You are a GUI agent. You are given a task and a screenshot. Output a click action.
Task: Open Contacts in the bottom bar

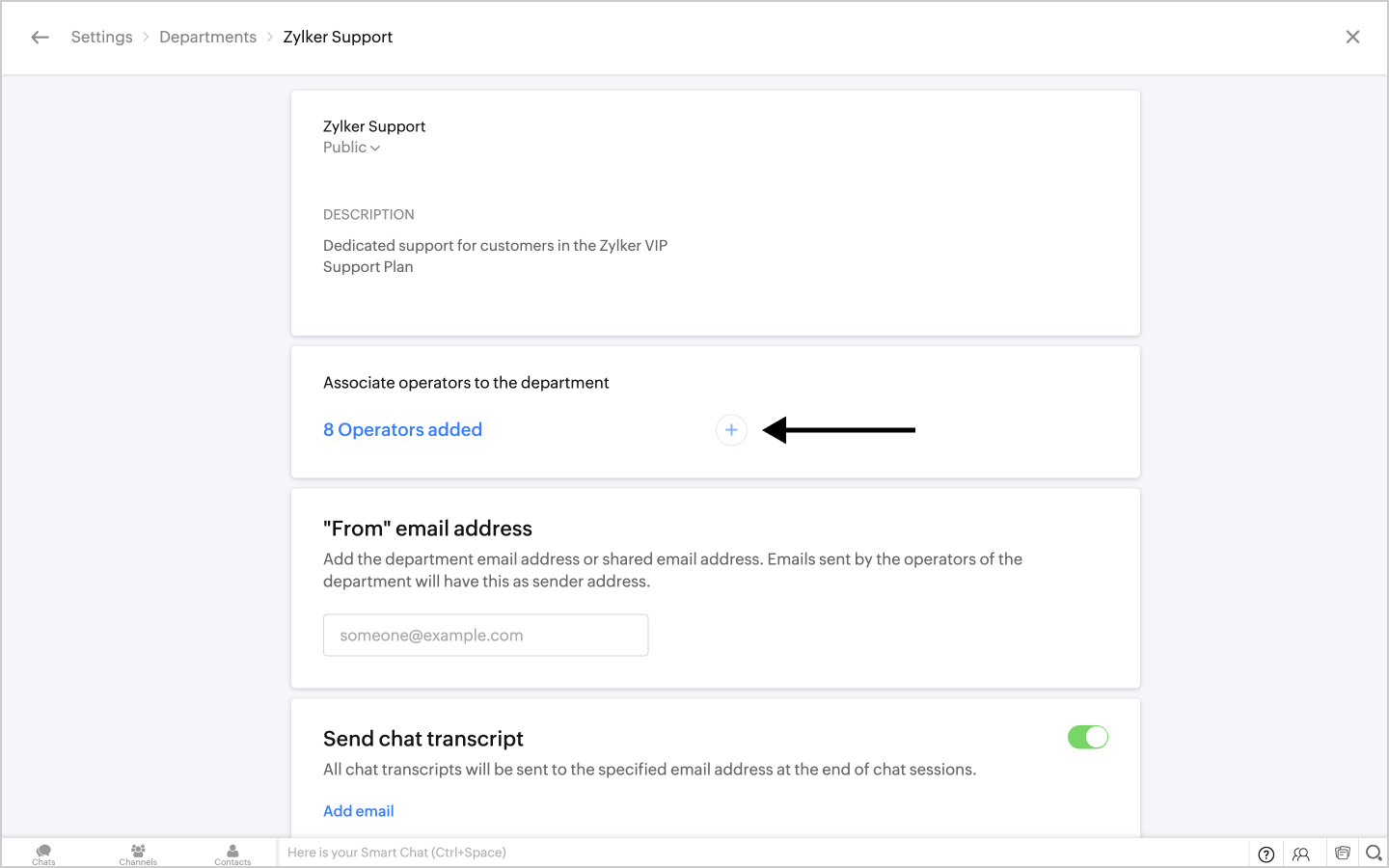[x=232, y=854]
